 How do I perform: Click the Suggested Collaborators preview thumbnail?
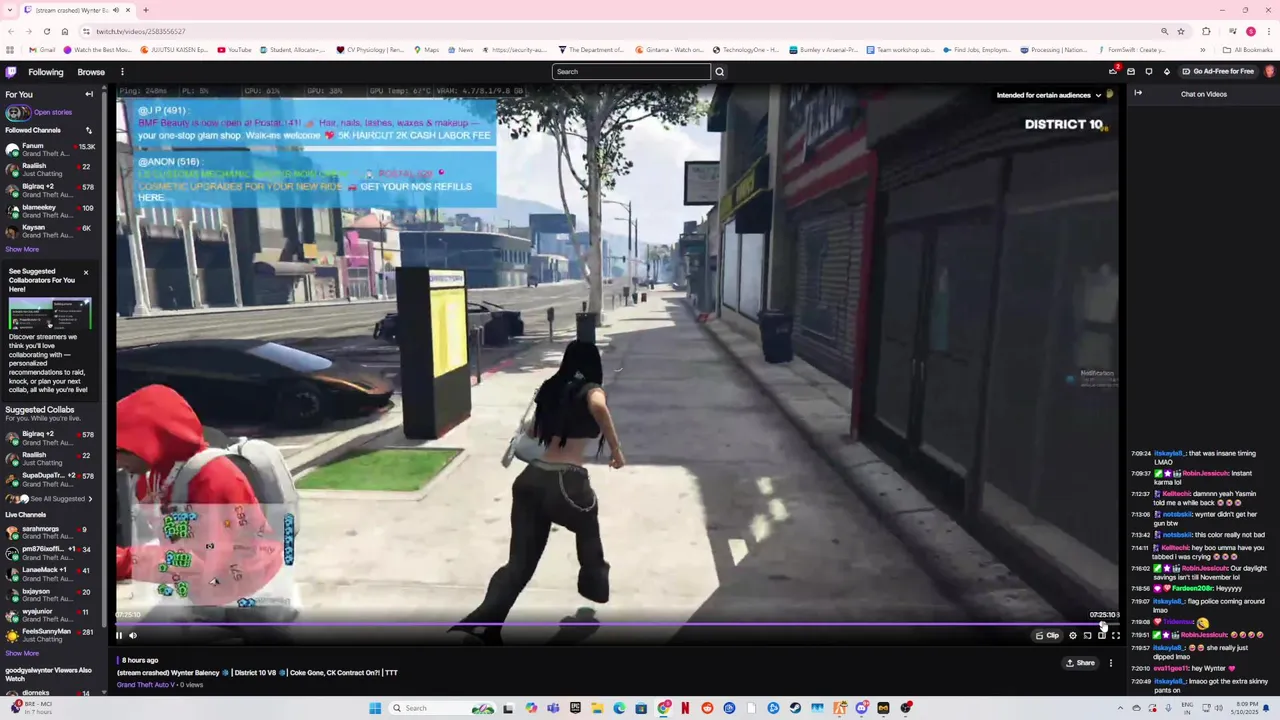50,313
